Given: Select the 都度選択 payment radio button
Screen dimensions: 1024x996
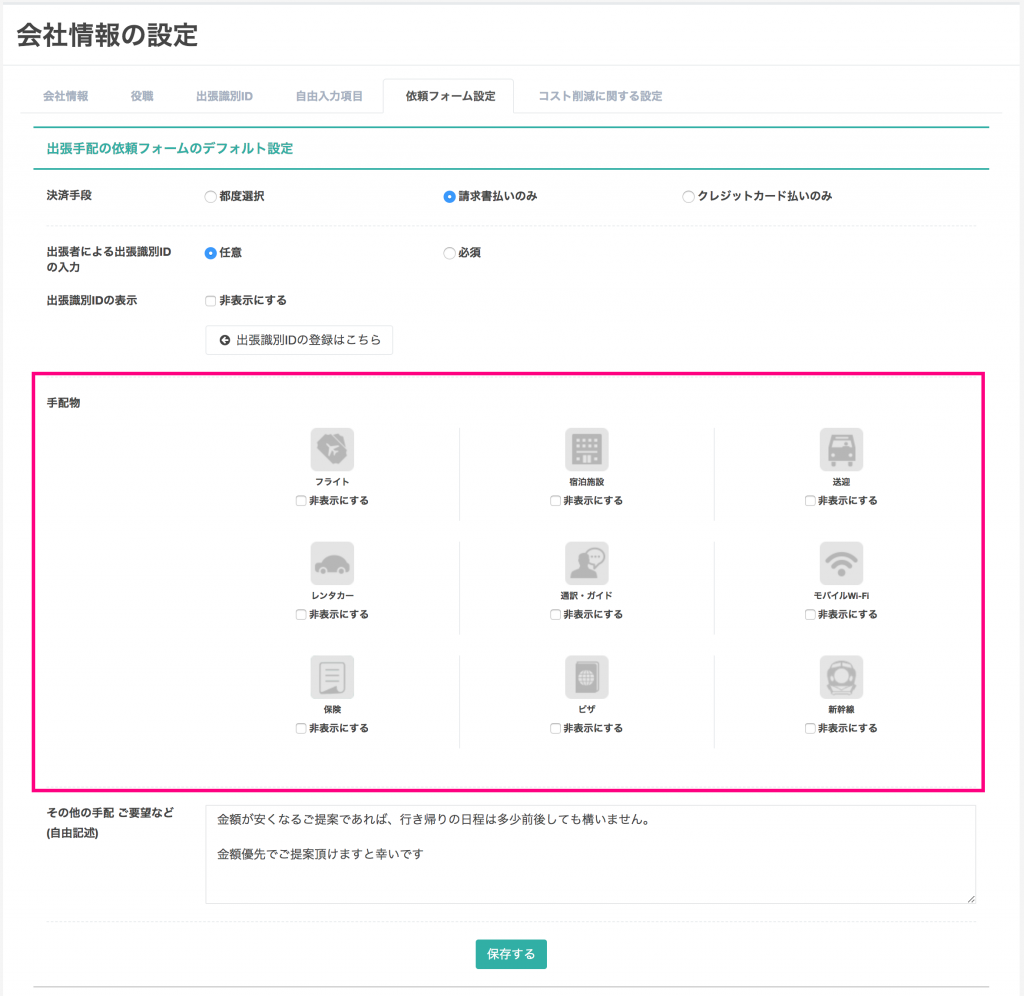Looking at the screenshot, I should coord(211,197).
